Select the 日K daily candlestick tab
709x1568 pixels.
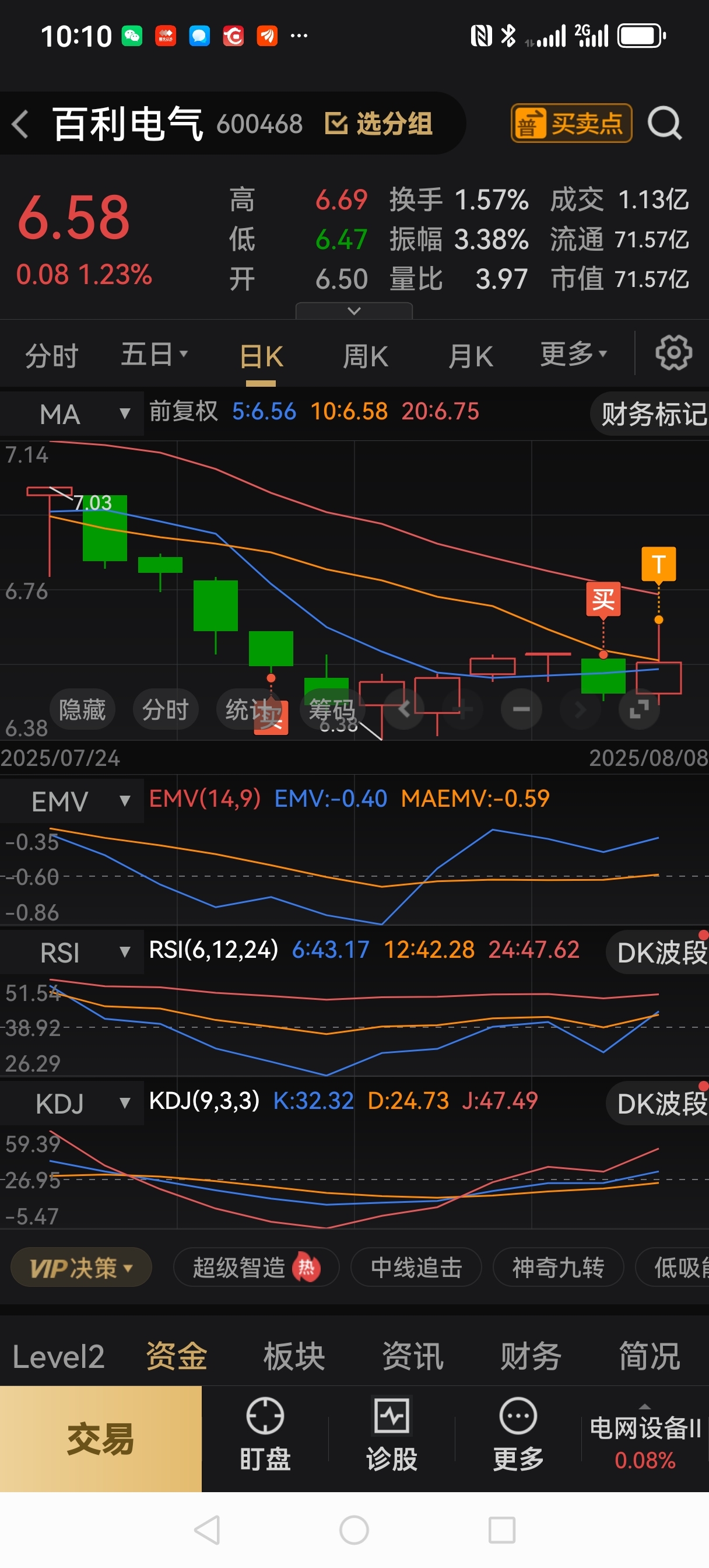[261, 356]
